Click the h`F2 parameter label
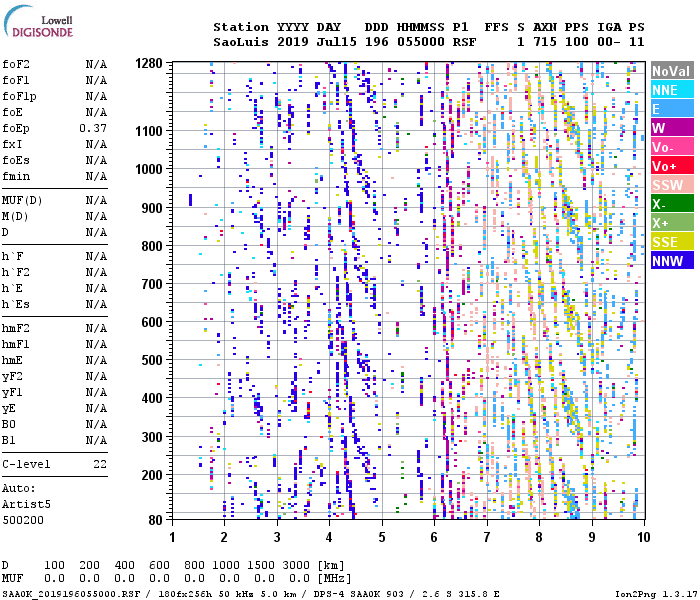The image size is (700, 600). [16, 272]
